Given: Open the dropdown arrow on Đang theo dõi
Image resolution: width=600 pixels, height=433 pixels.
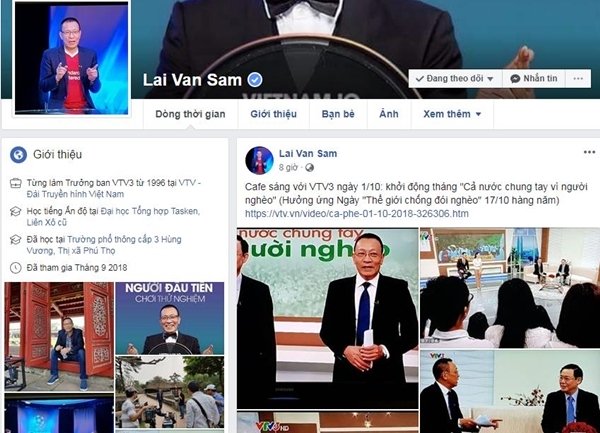Looking at the screenshot, I should coord(490,79).
